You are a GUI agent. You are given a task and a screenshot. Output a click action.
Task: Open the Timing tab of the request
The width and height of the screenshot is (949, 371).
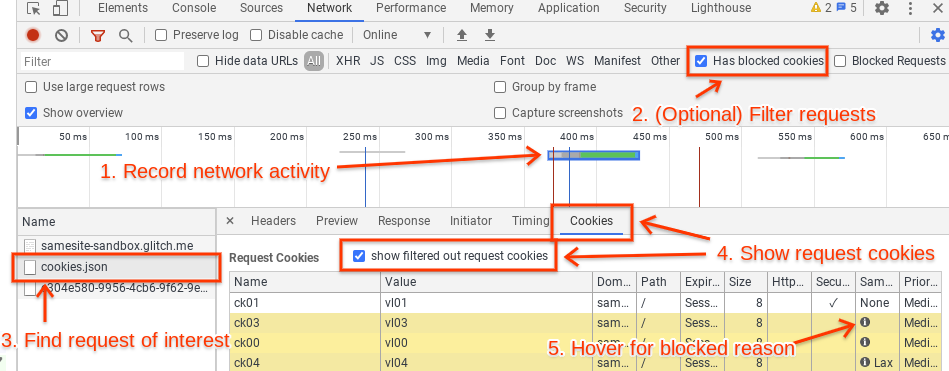530,221
